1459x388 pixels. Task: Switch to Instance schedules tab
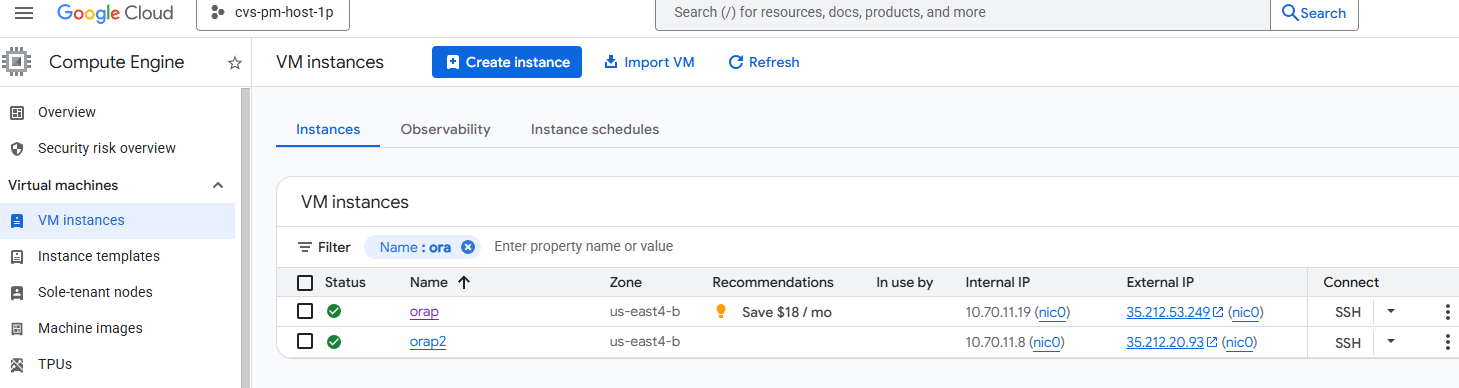[x=595, y=129]
